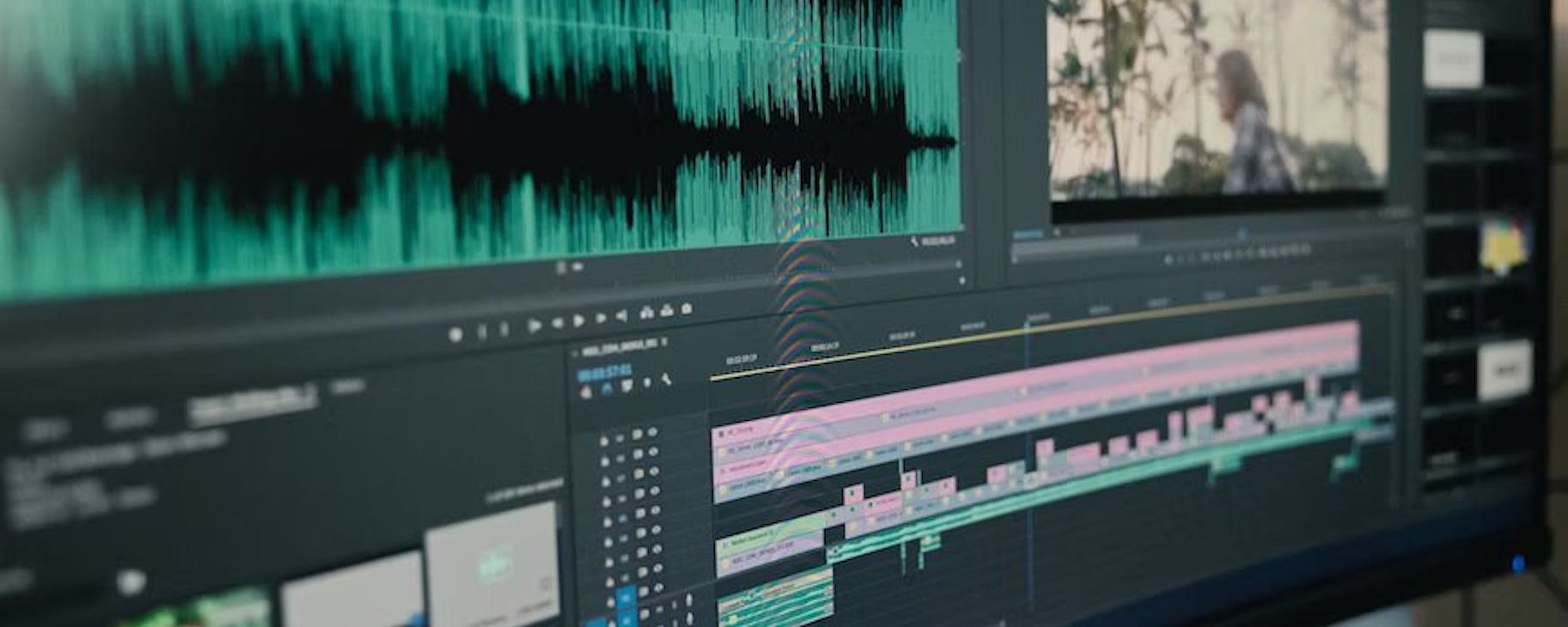
Task: Go to In point in Source monitor
Action: (x=534, y=326)
